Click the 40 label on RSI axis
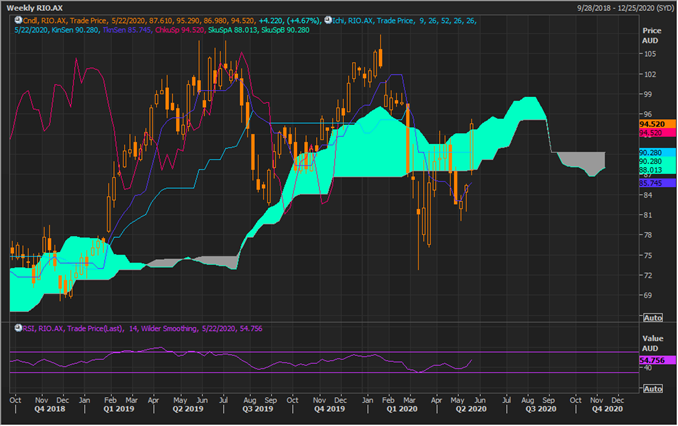Viewport: 678px width, 426px height. (x=648, y=368)
